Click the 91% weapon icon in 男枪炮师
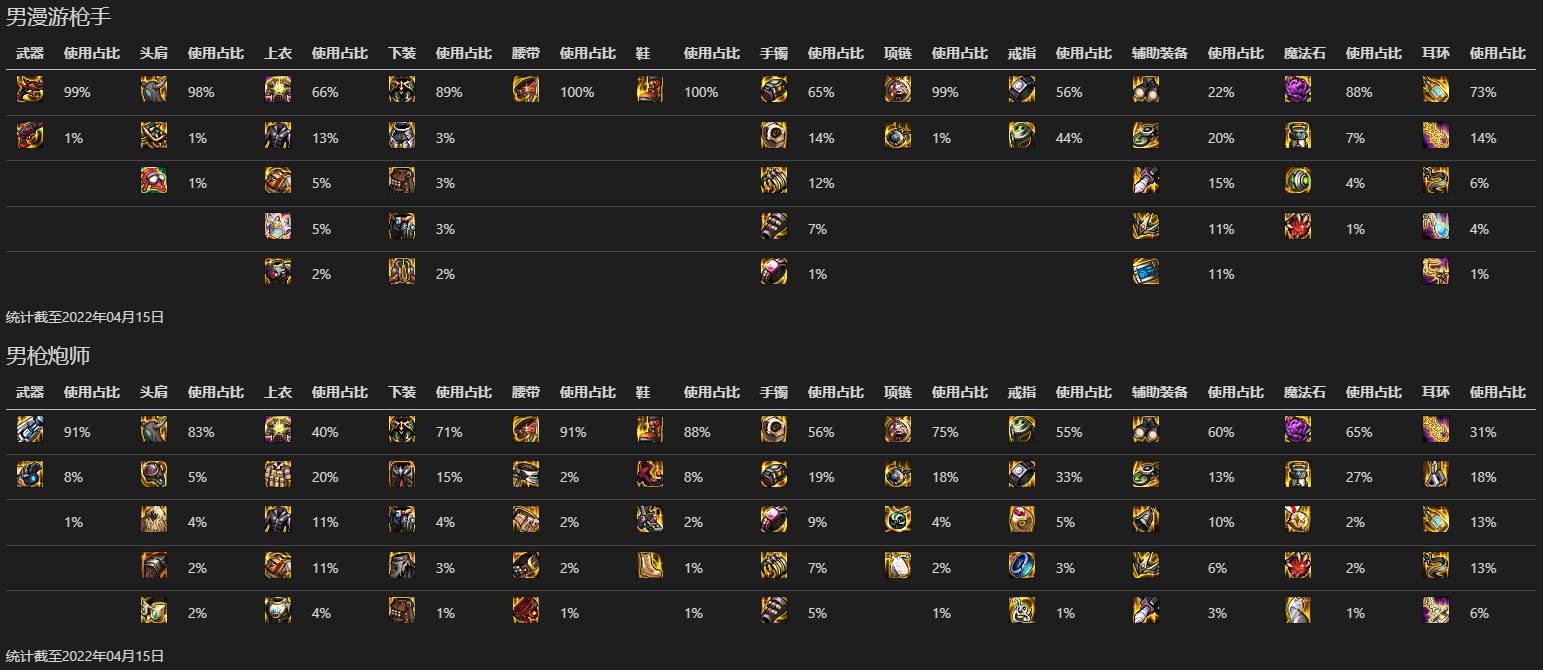The height and width of the screenshot is (670, 1543). click(x=30, y=431)
